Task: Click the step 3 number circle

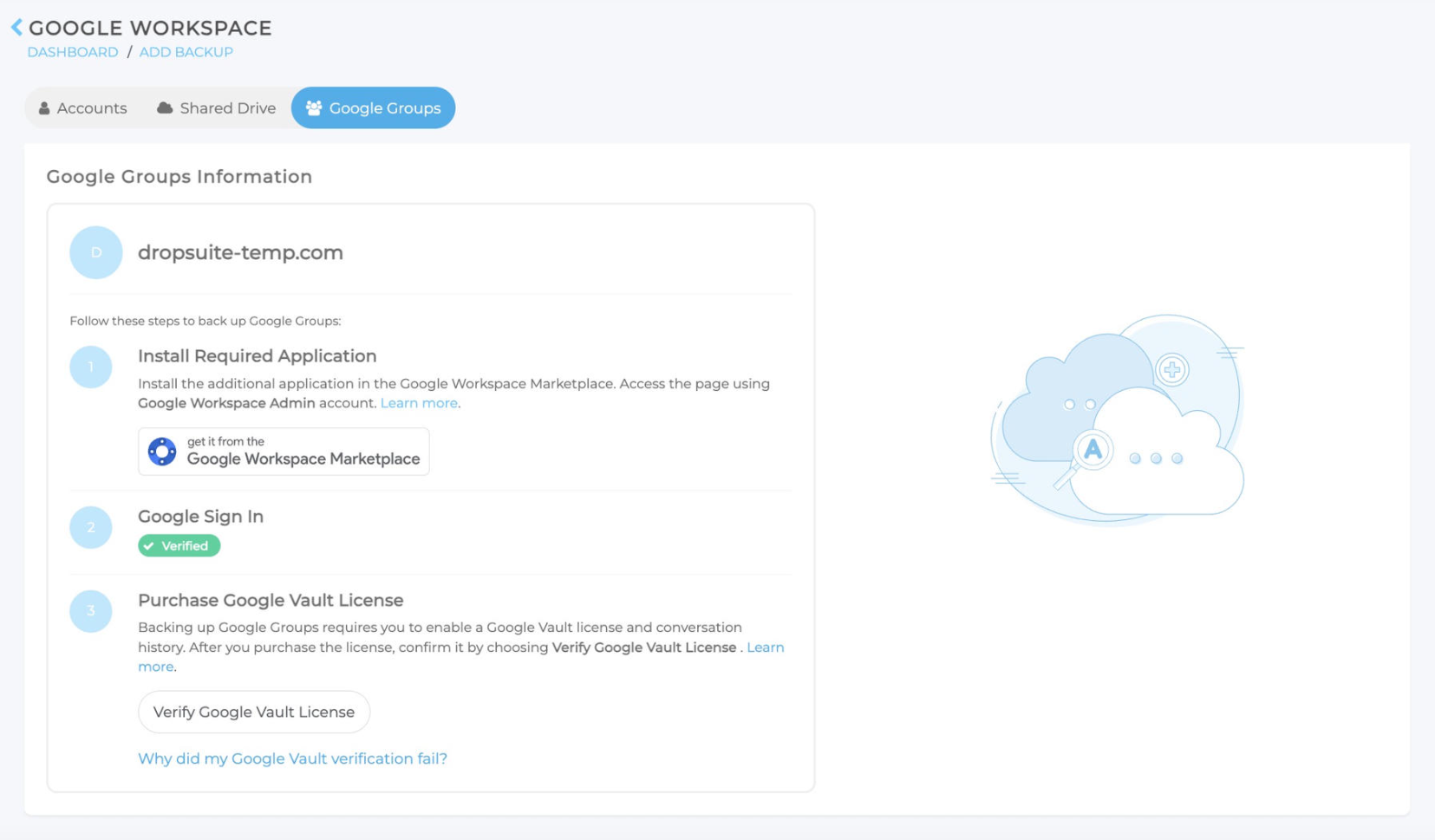Action: coord(91,611)
